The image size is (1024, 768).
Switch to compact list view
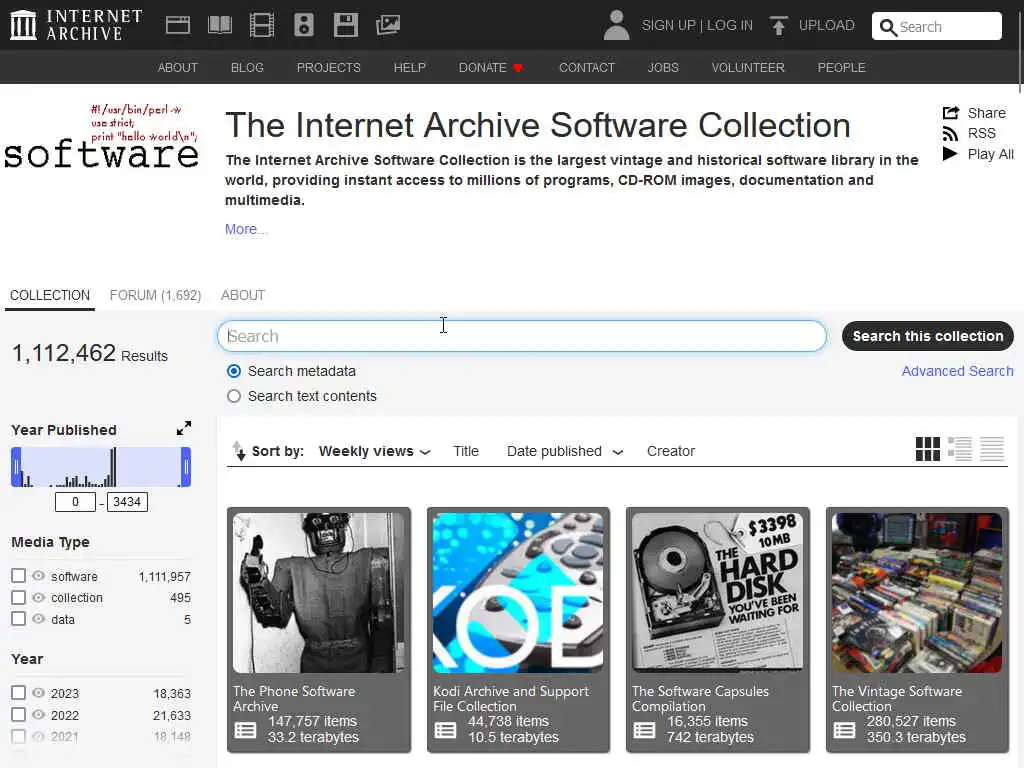[992, 449]
